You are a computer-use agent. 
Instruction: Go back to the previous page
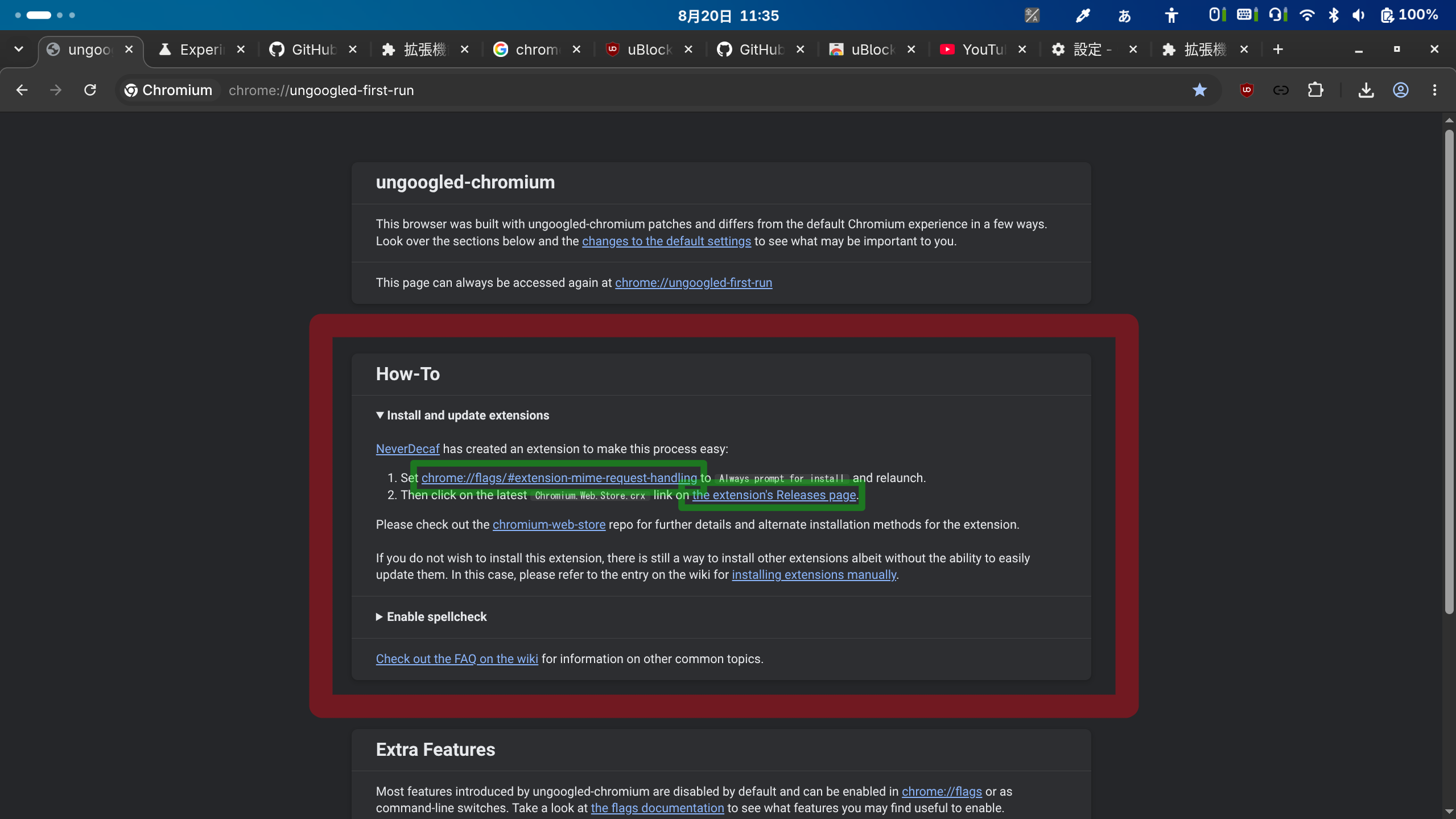tap(22, 90)
